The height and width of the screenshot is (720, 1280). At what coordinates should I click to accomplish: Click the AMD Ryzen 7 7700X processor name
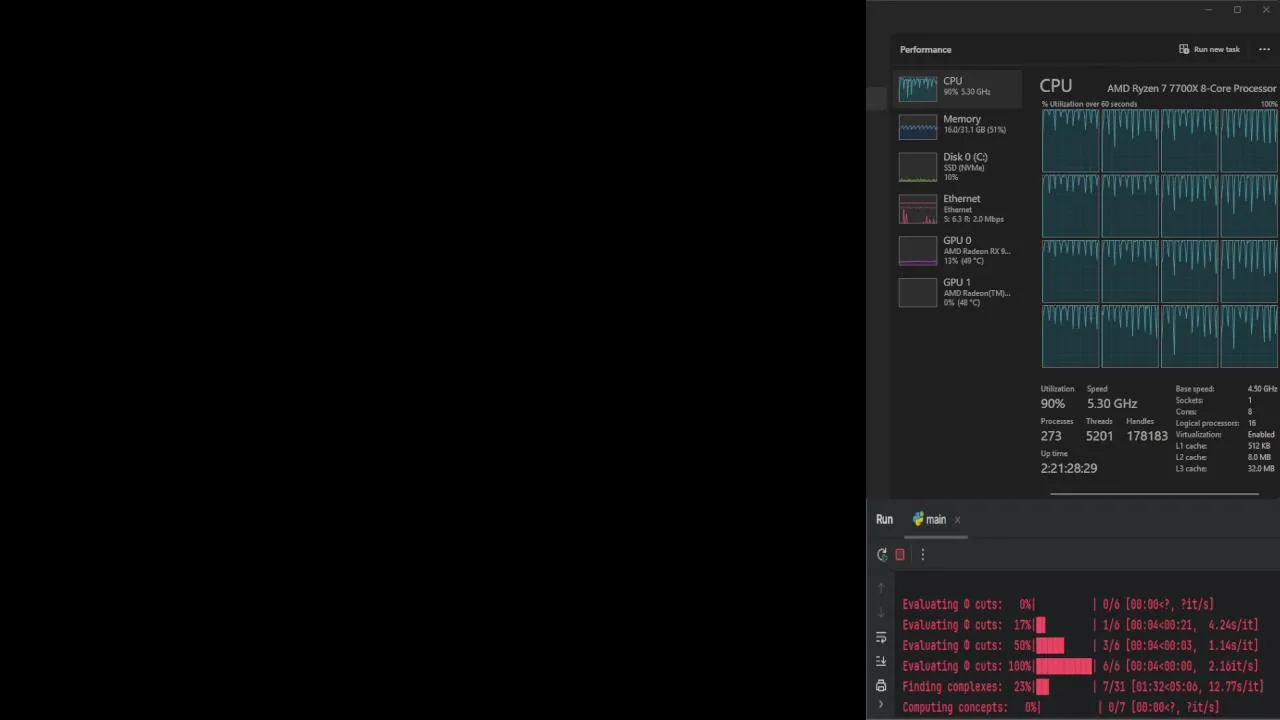tap(1191, 88)
